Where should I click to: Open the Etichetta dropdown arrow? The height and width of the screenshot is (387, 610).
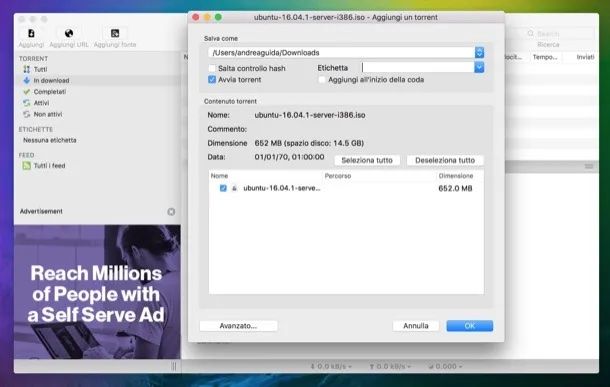coord(479,68)
